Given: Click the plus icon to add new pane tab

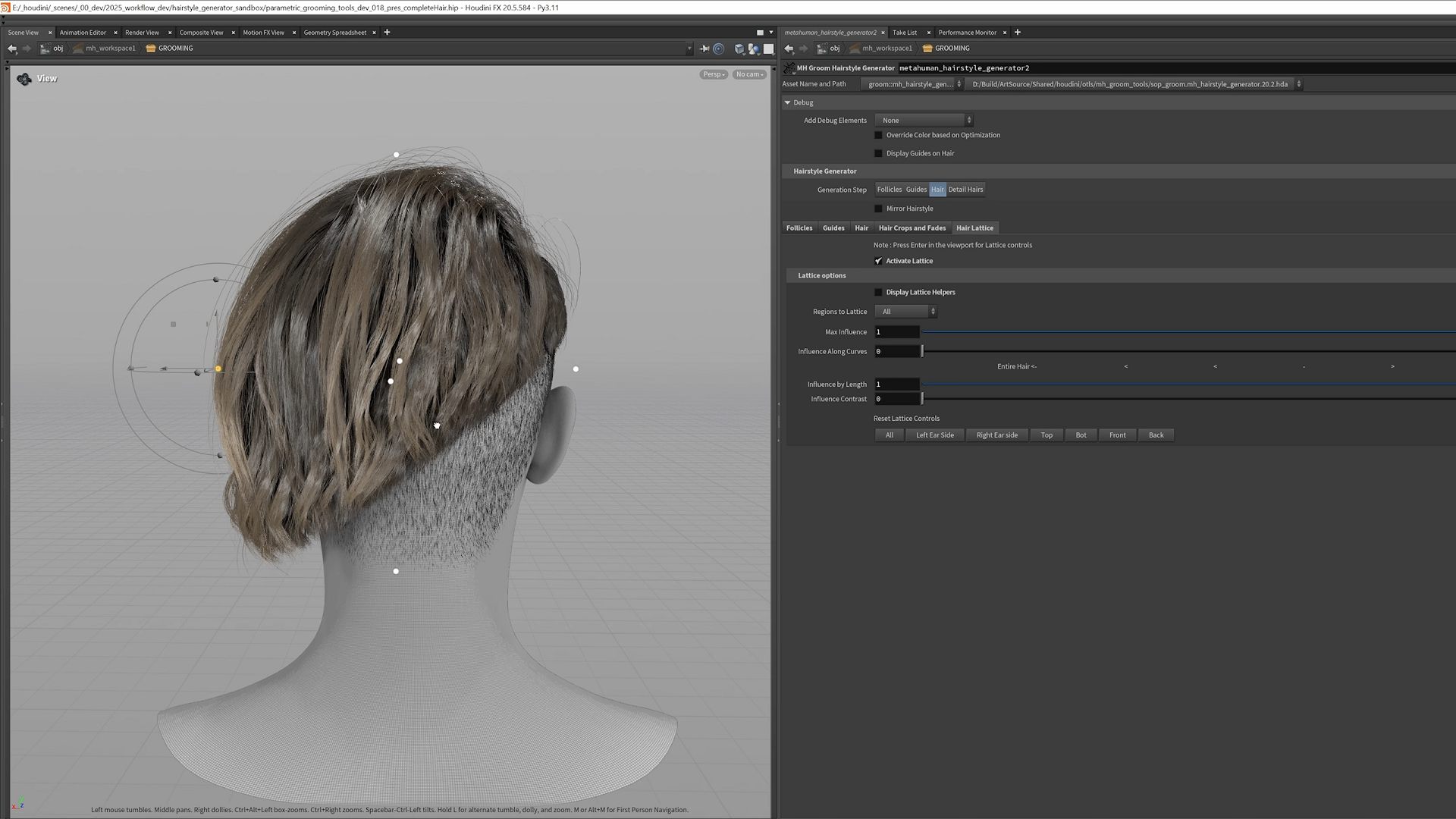Looking at the screenshot, I should coord(1017,32).
